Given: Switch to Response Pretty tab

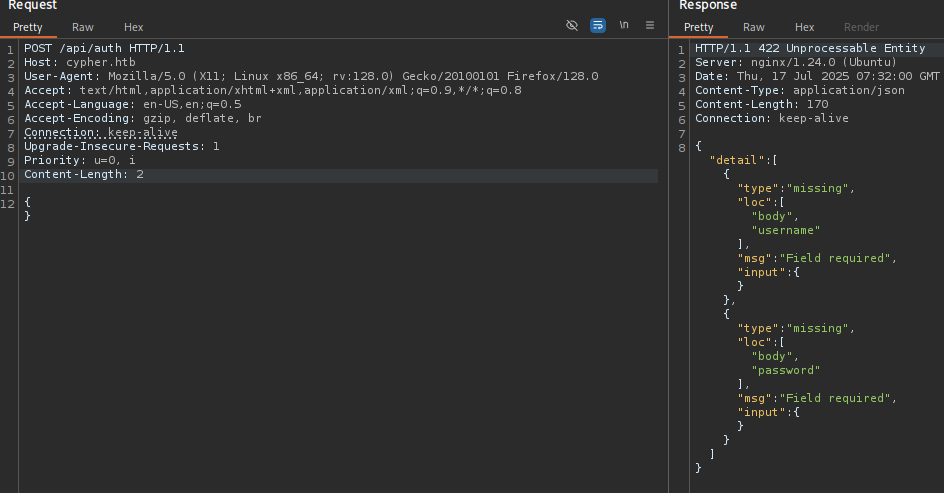Looking at the screenshot, I should [x=698, y=27].
